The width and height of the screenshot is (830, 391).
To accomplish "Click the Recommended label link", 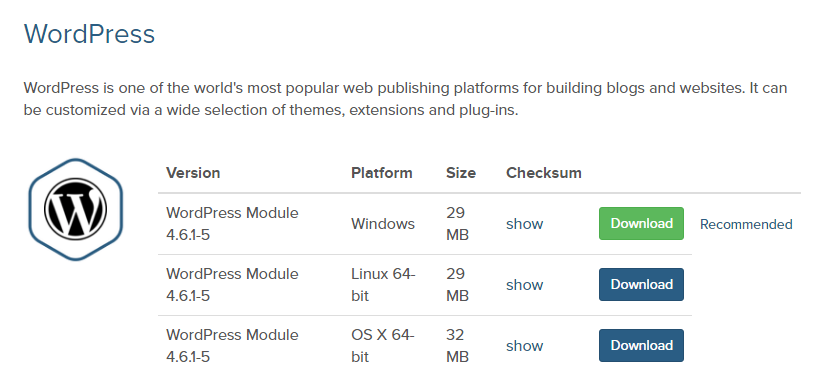I will click(x=746, y=224).
